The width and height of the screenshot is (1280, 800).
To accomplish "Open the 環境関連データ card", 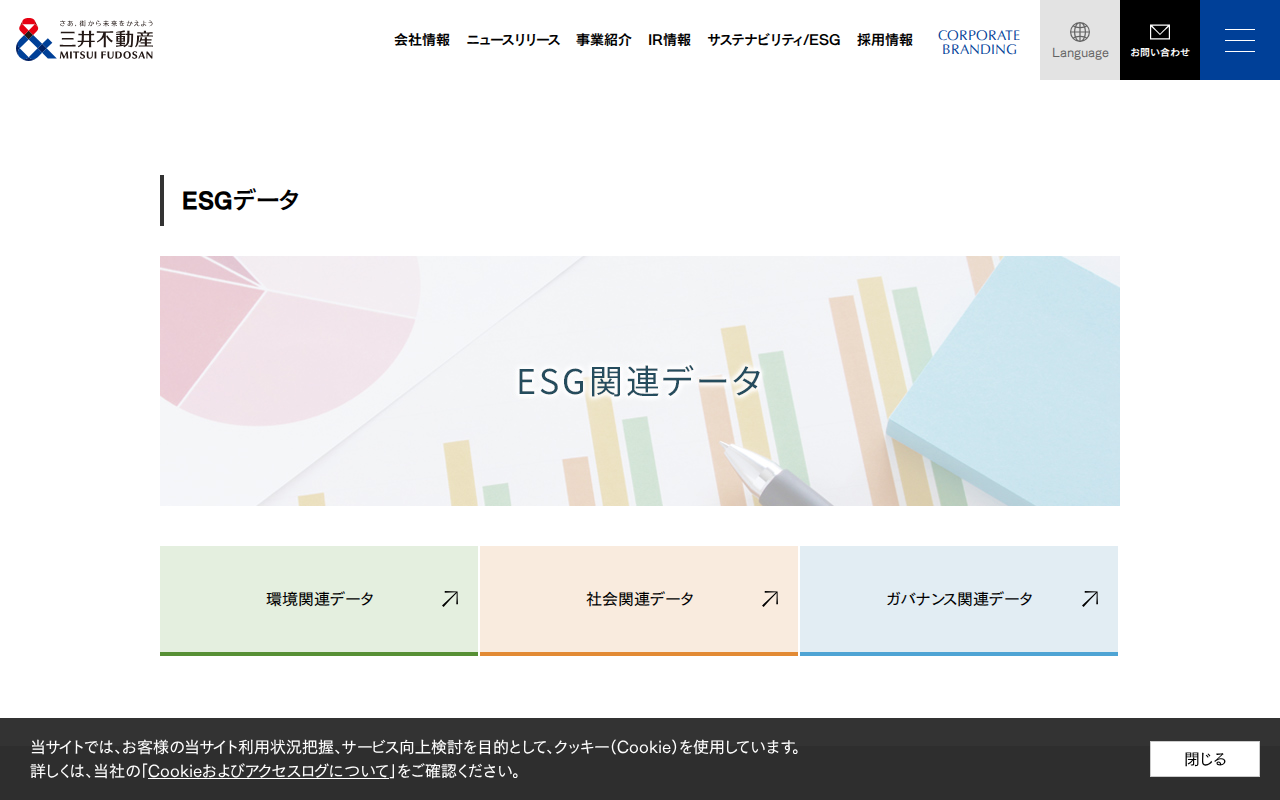I will (319, 601).
